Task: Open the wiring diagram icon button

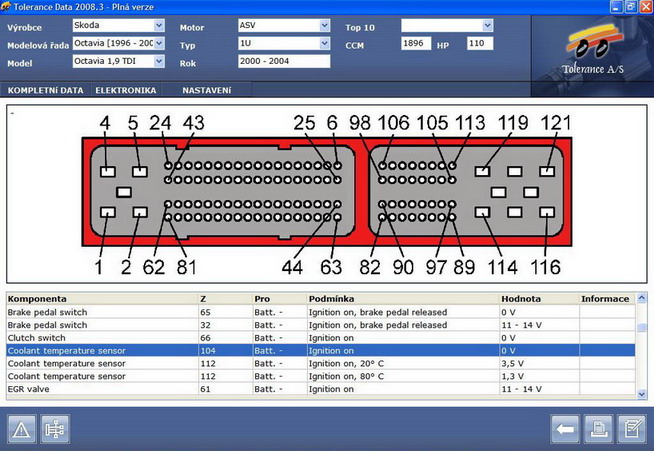Action: coord(55,429)
